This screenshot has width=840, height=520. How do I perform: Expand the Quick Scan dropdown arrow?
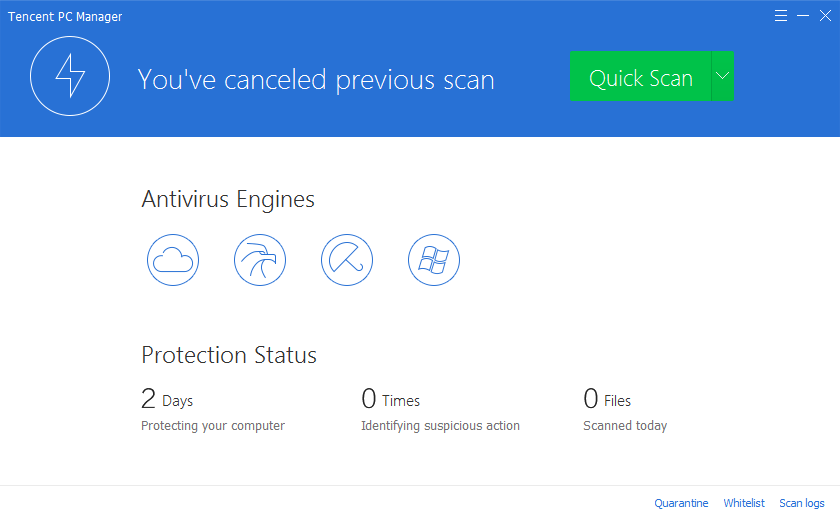(722, 77)
